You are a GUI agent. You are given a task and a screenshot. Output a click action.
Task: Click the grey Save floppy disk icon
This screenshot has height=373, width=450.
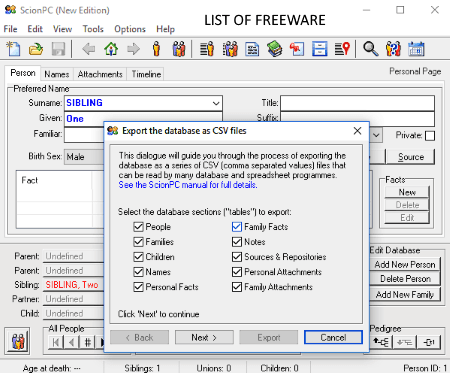click(58, 49)
